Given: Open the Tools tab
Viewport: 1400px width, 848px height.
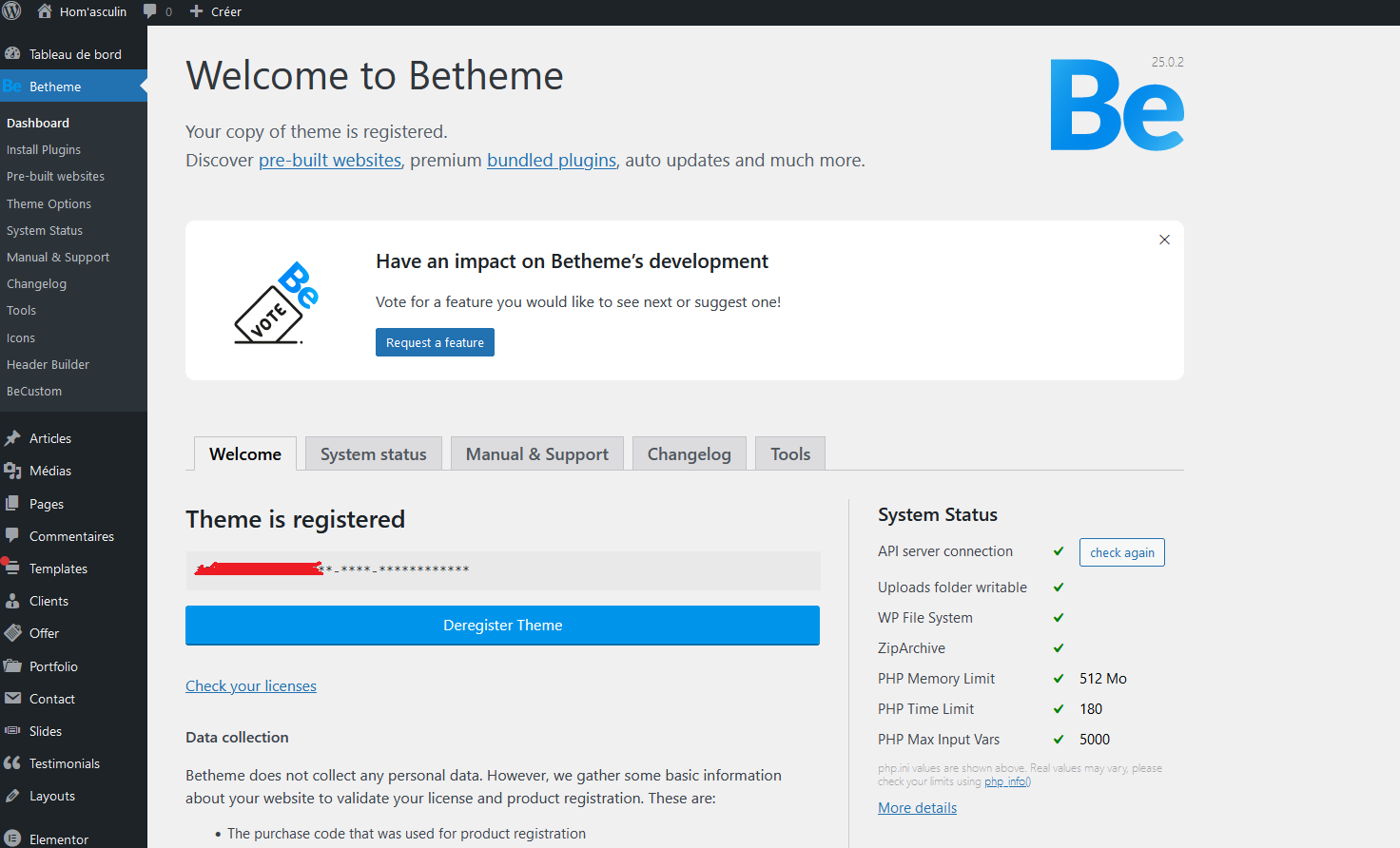Looking at the screenshot, I should coord(790,453).
